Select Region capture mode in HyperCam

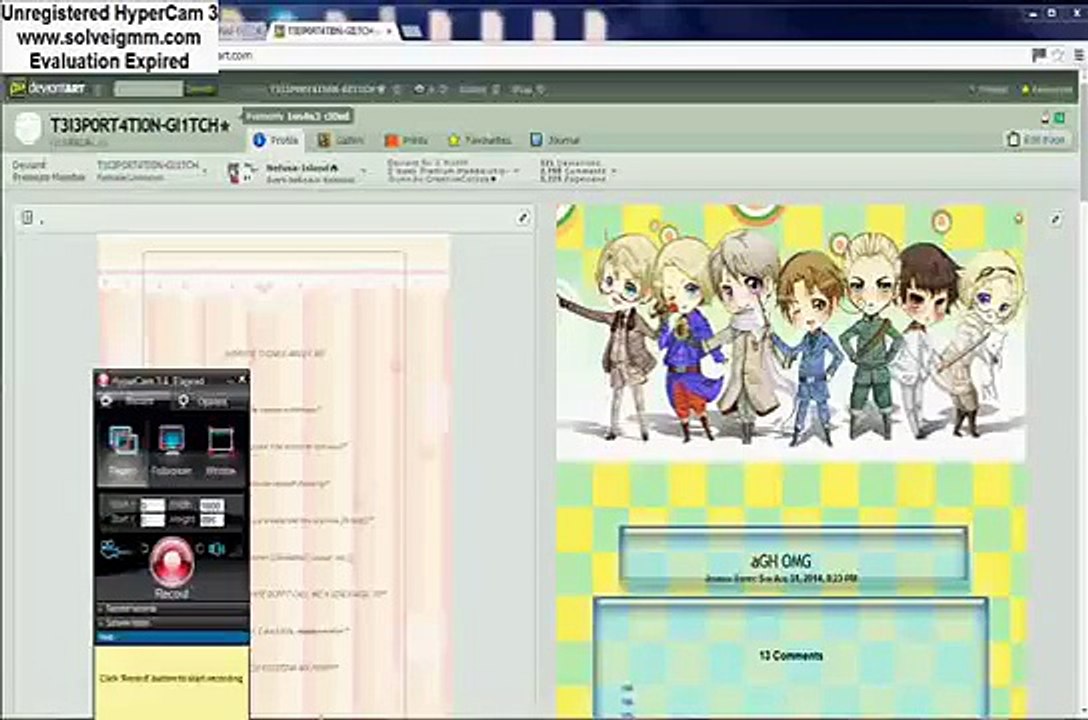(122, 451)
